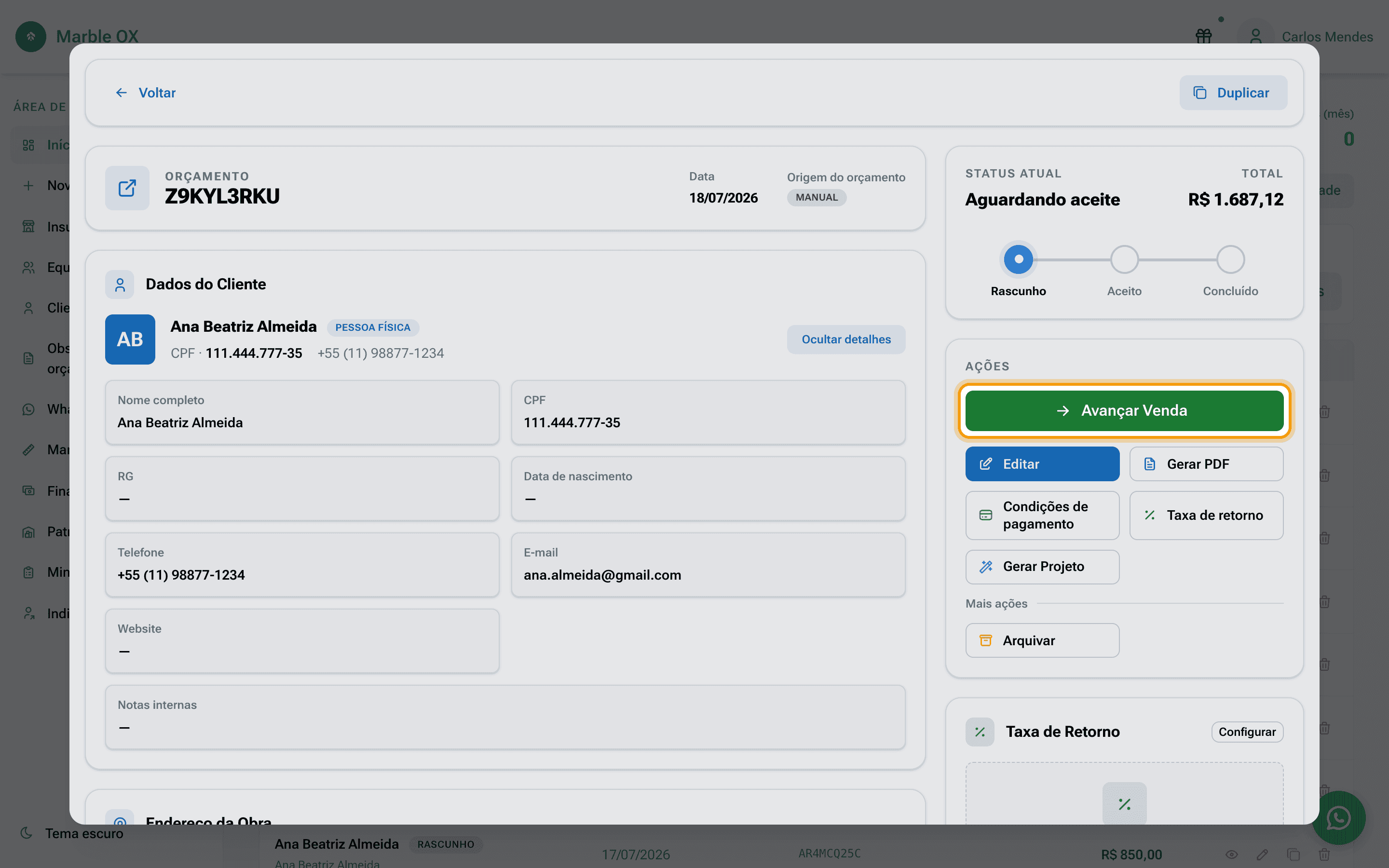Viewport: 1389px width, 868px height.
Task: Click the Gerar PDF button
Action: point(1207,464)
